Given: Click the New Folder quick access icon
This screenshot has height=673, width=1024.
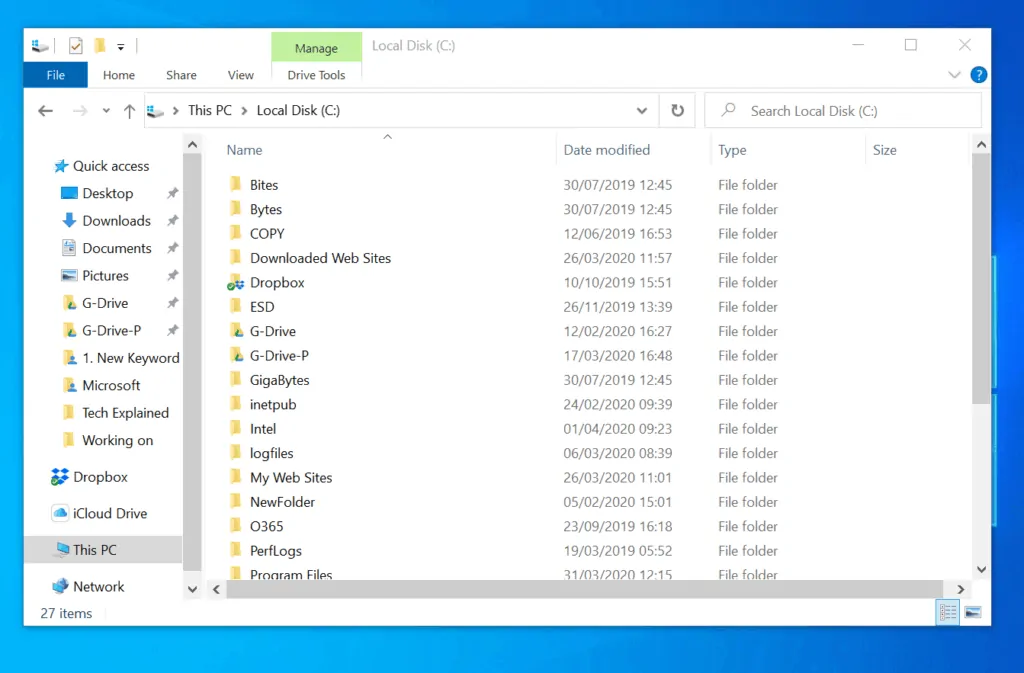Looking at the screenshot, I should [99, 45].
